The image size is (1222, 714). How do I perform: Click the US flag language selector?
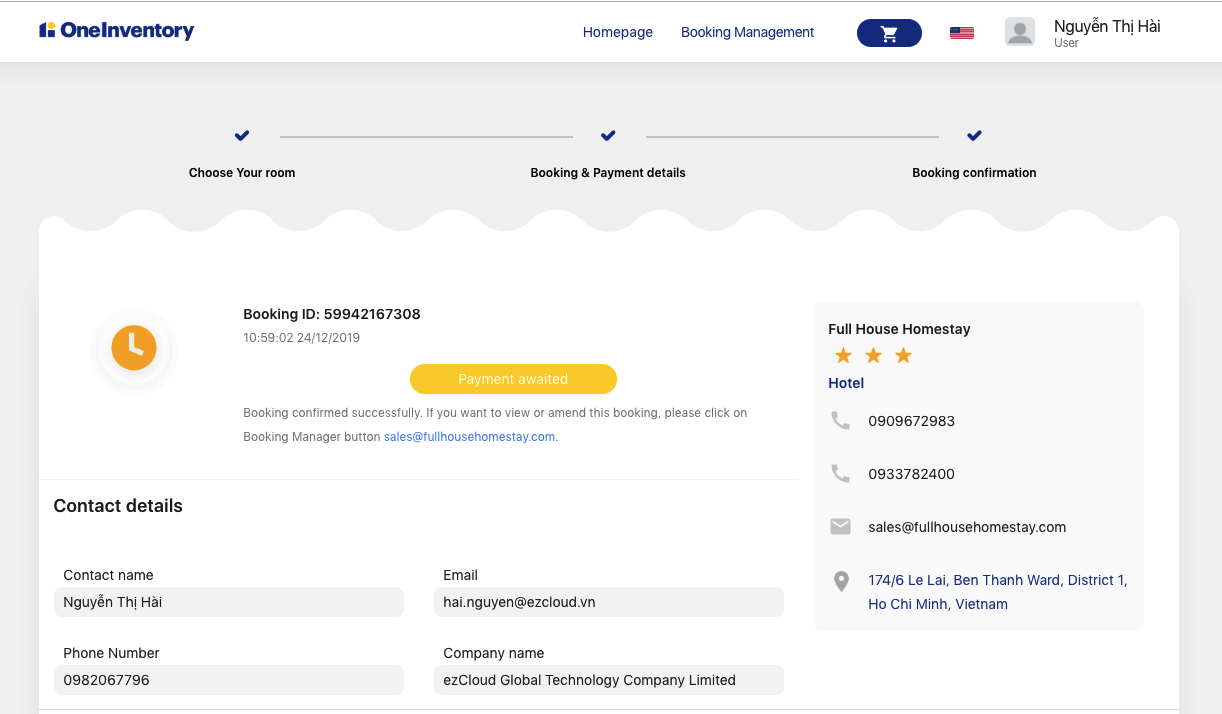(961, 33)
